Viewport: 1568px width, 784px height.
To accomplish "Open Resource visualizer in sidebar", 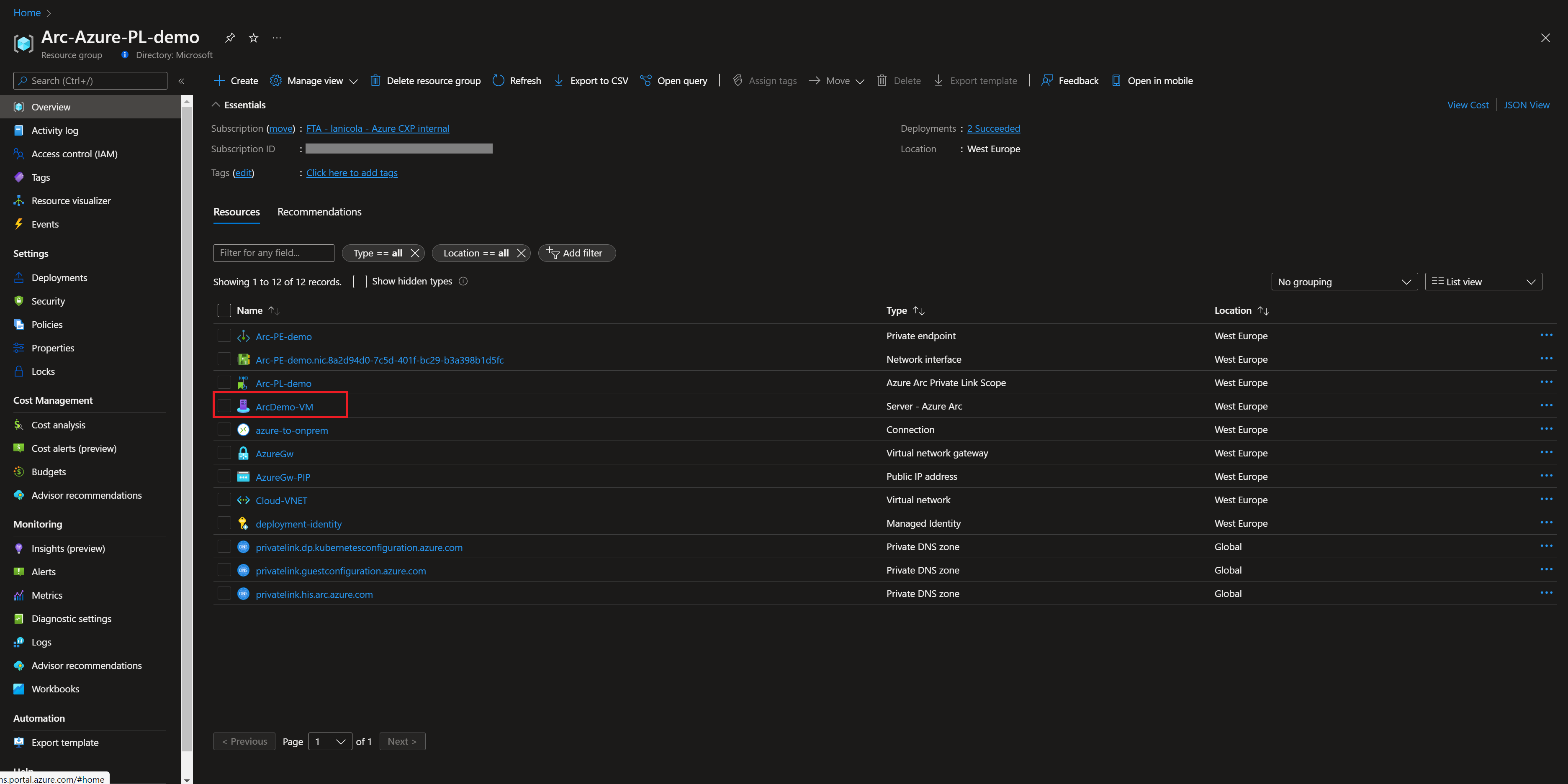I will [71, 201].
